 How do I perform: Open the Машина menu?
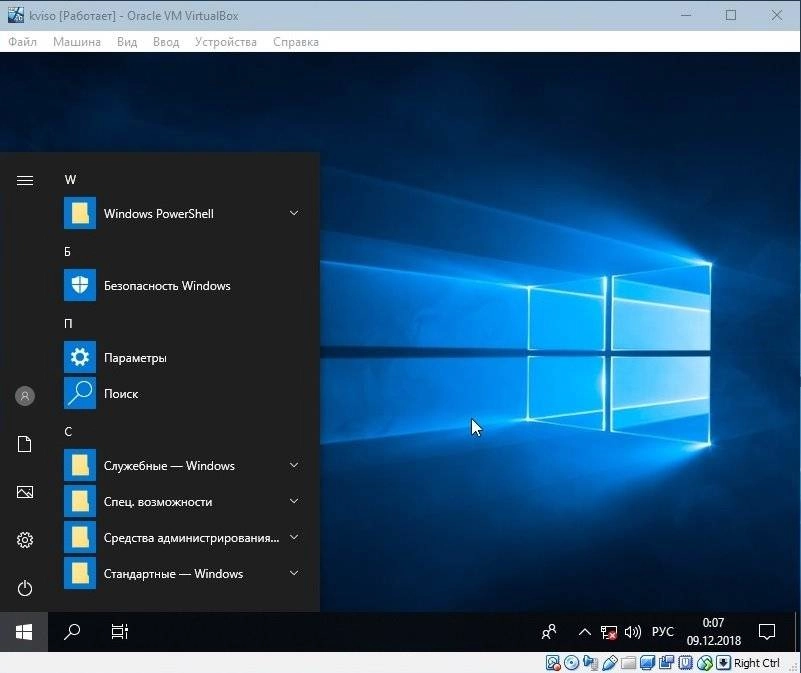click(77, 42)
